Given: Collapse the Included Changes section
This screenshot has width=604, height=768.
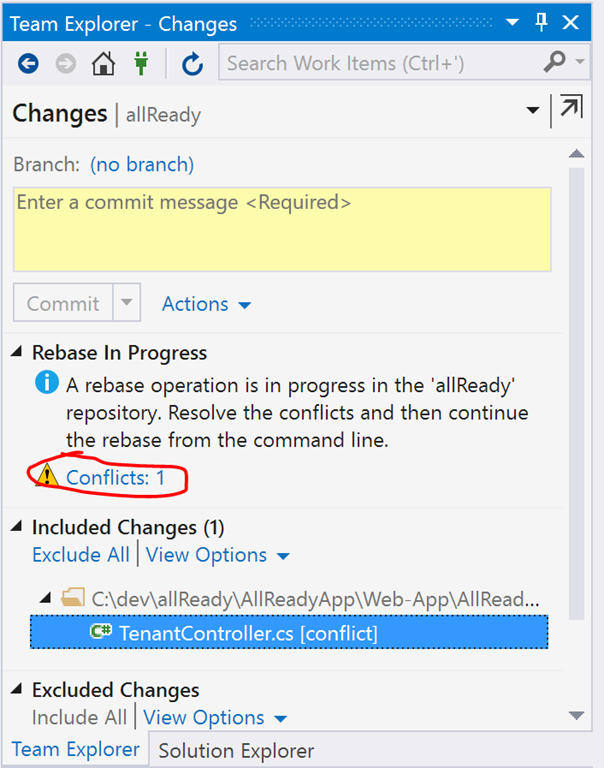Looking at the screenshot, I should [17, 526].
